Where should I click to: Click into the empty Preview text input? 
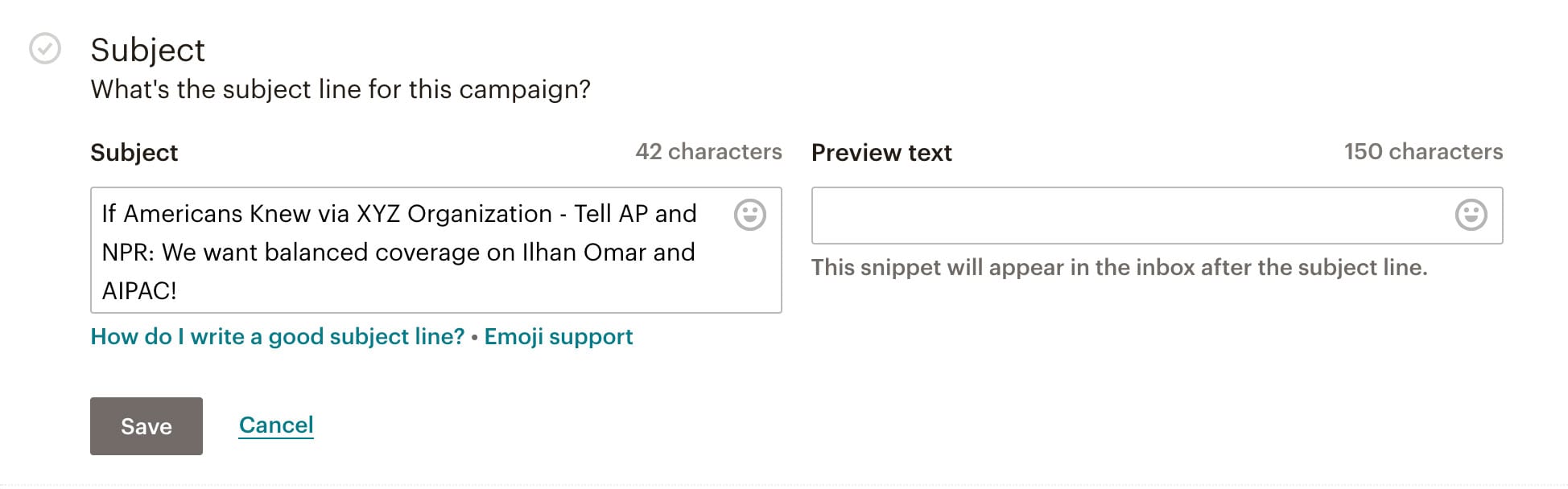(1127, 216)
